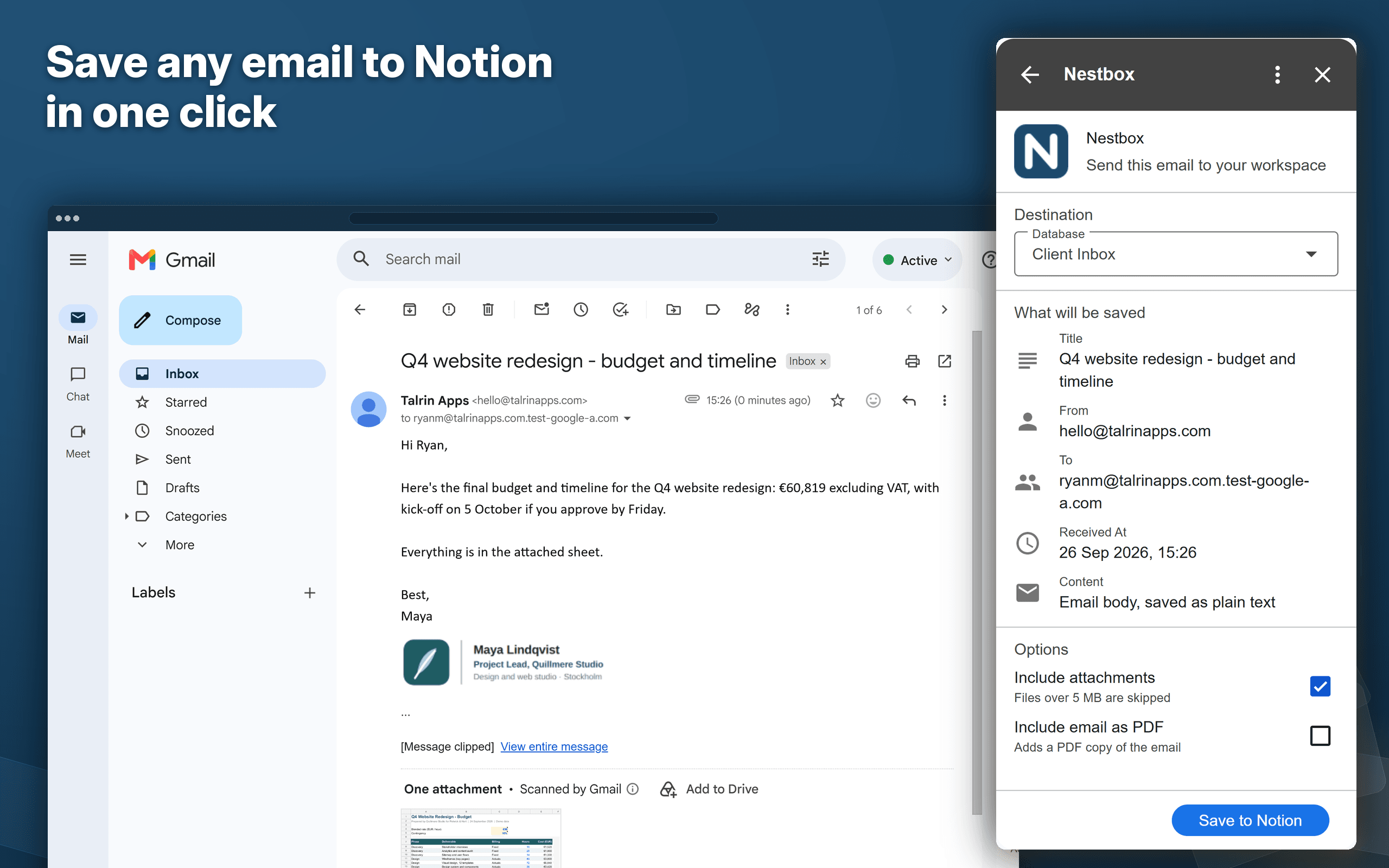Show search options filter icon
Image resolution: width=1389 pixels, height=868 pixels.
(821, 259)
